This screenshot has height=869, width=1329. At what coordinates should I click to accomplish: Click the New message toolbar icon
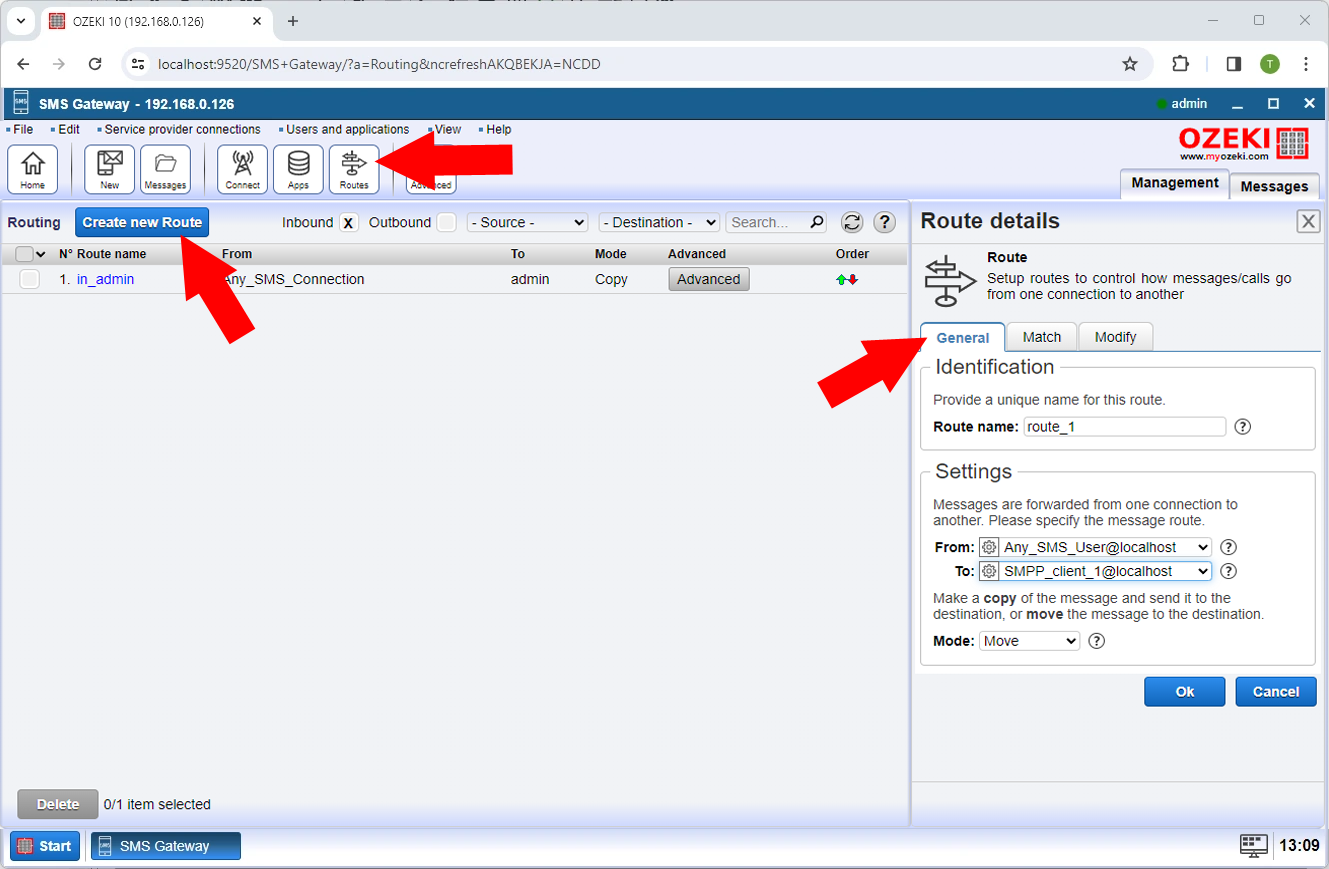click(x=109, y=169)
